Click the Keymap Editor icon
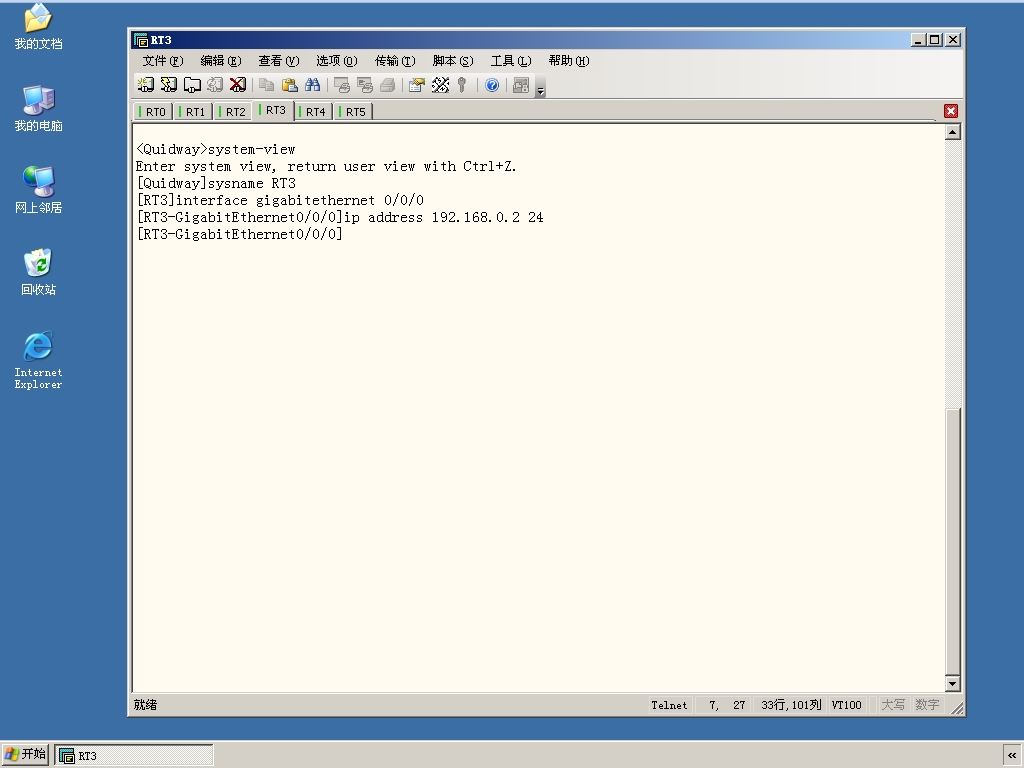1024x768 pixels. coord(440,85)
